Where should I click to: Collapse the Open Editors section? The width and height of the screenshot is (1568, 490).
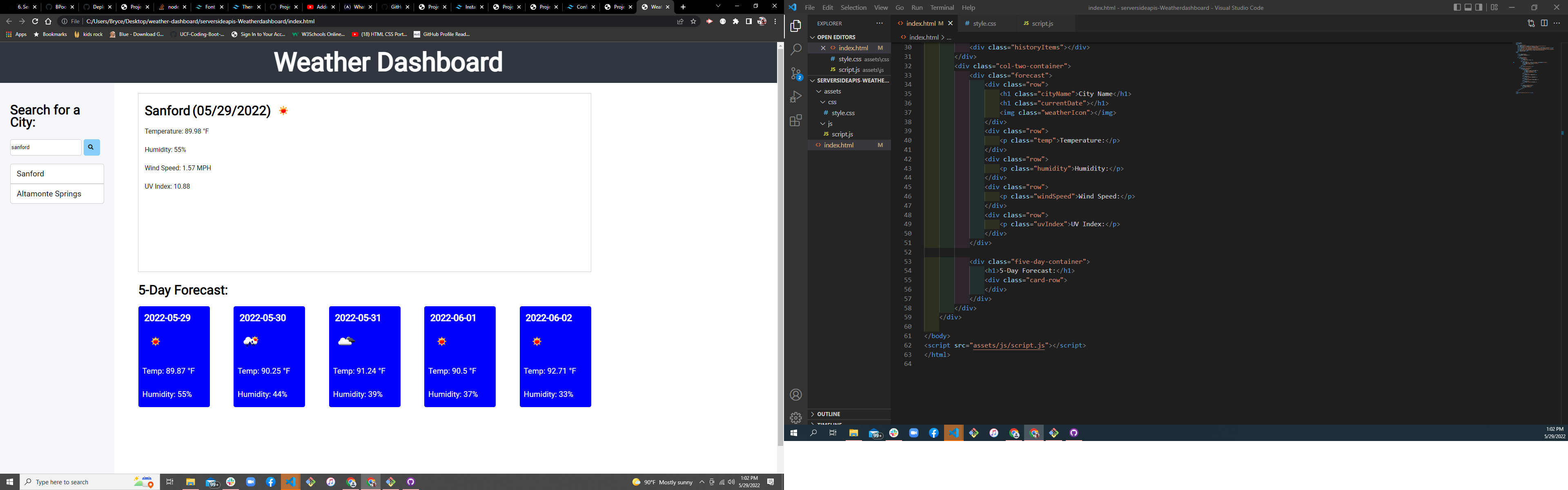point(836,37)
